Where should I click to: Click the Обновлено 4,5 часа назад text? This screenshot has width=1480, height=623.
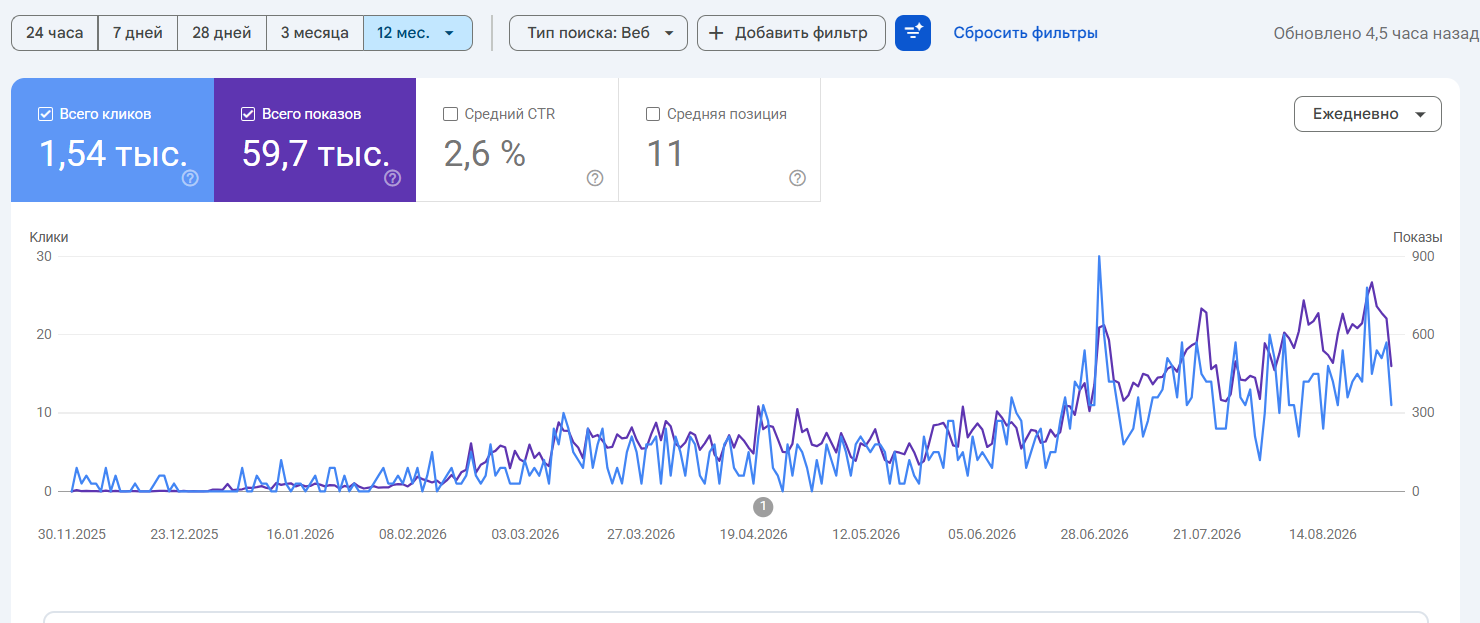point(1376,33)
